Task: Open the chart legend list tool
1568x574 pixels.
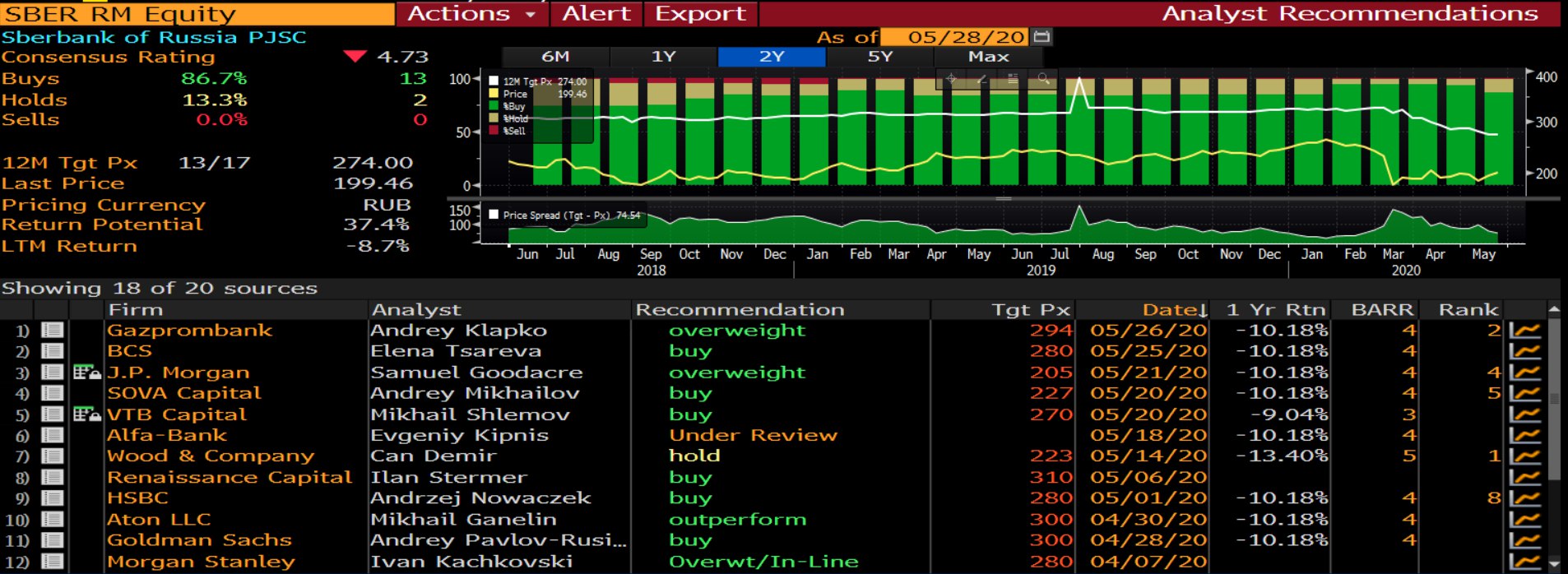Action: click(1013, 79)
